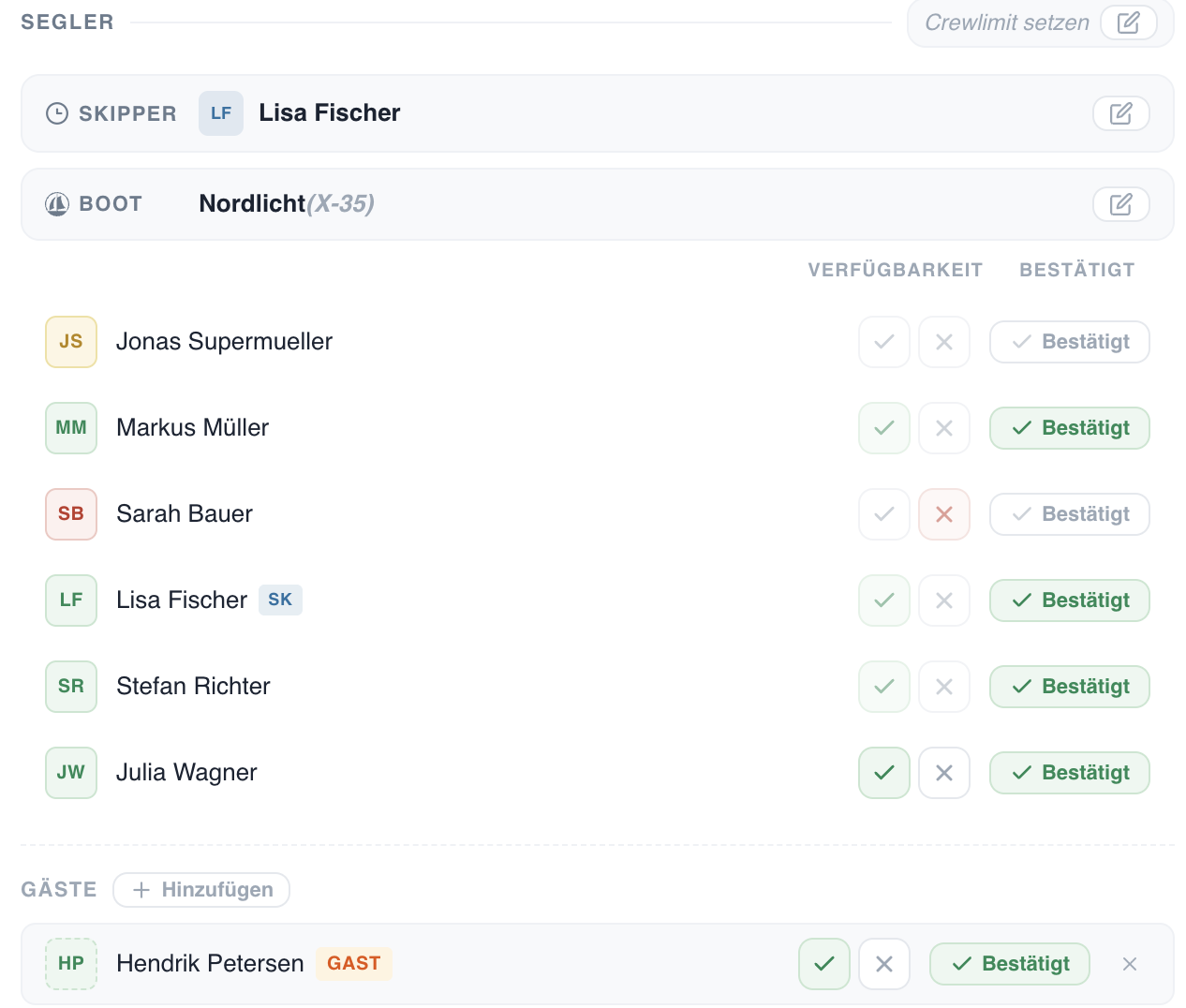Toggle unavailable X for Markus Müller
This screenshot has height=1008, width=1186.
point(943,428)
